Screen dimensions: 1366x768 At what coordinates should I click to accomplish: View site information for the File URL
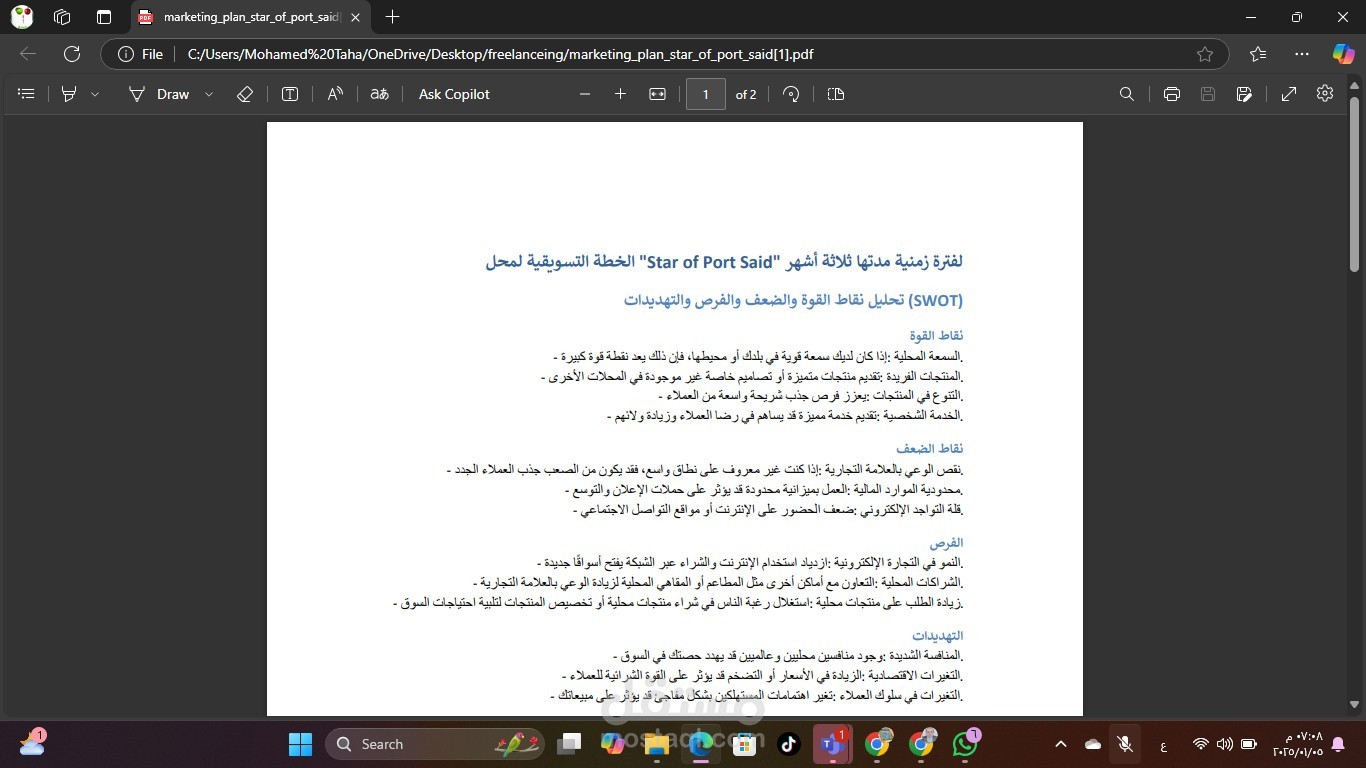pos(140,54)
